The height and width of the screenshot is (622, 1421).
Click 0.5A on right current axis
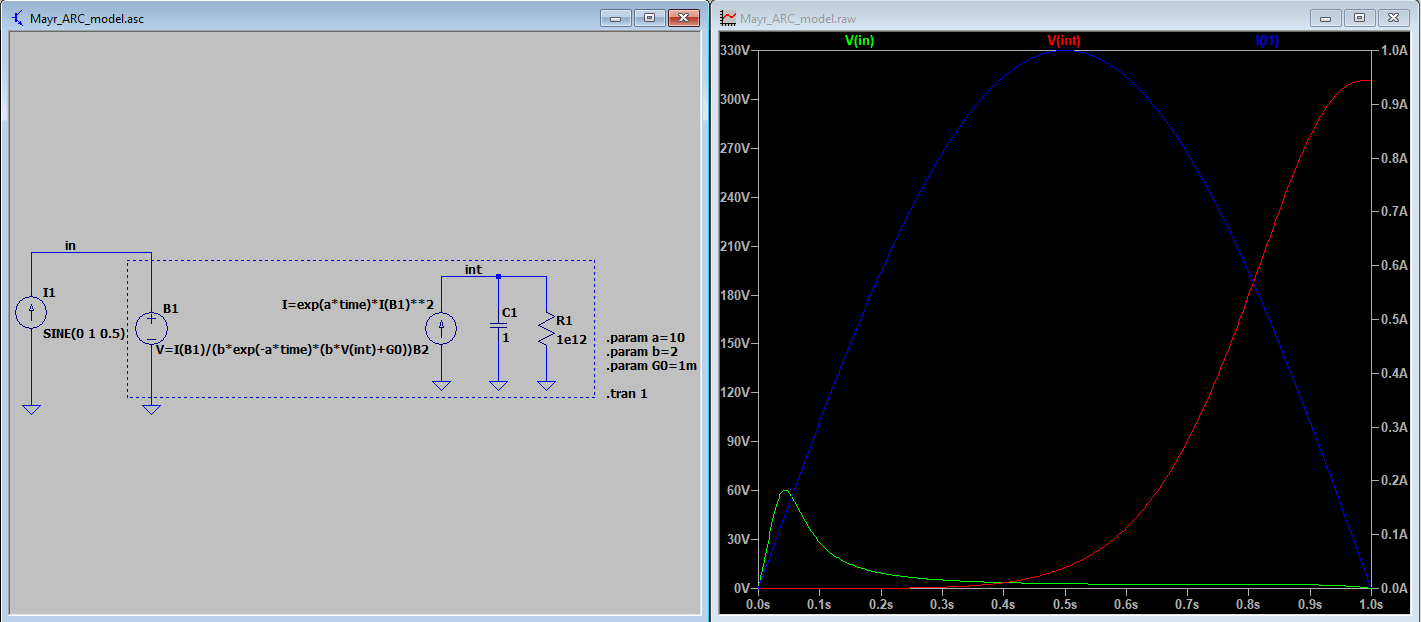click(x=1394, y=320)
